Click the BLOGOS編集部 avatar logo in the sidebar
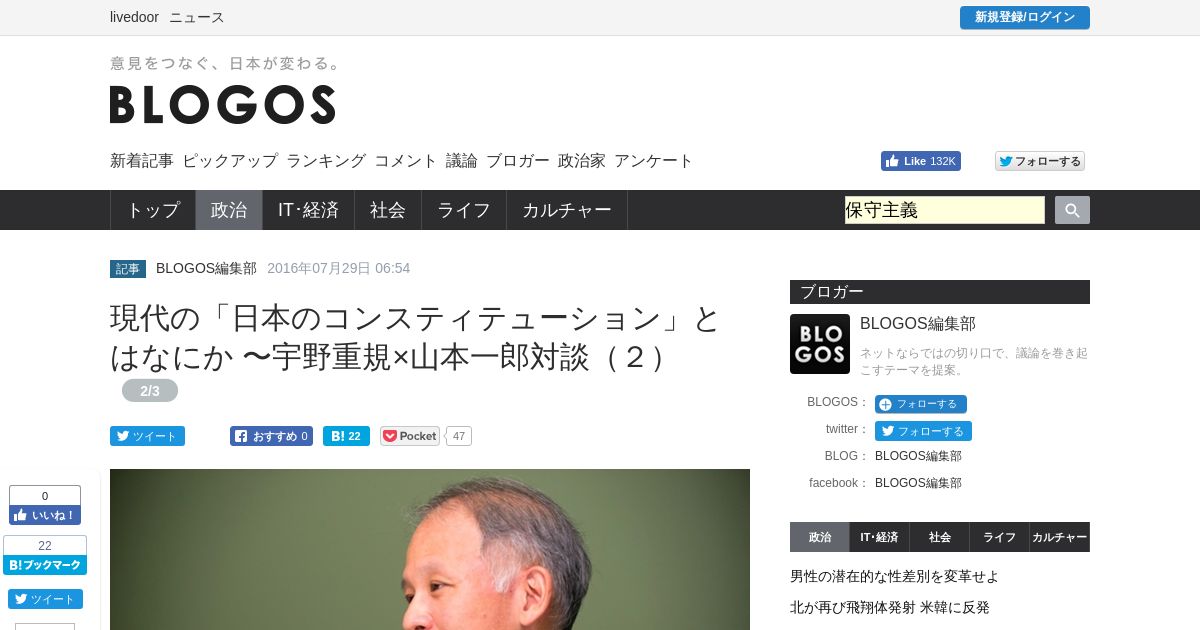Screen dimensions: 1200x630 click(x=820, y=344)
